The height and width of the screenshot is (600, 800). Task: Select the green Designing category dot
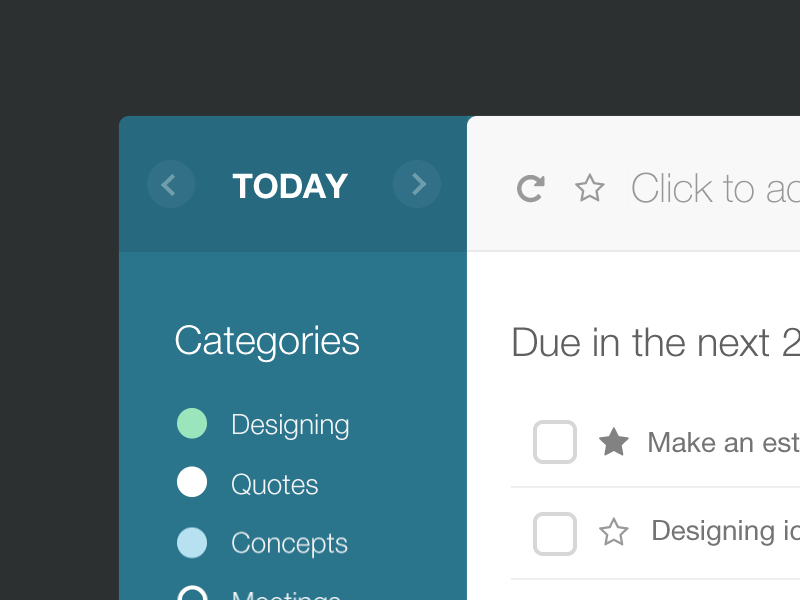tap(192, 422)
